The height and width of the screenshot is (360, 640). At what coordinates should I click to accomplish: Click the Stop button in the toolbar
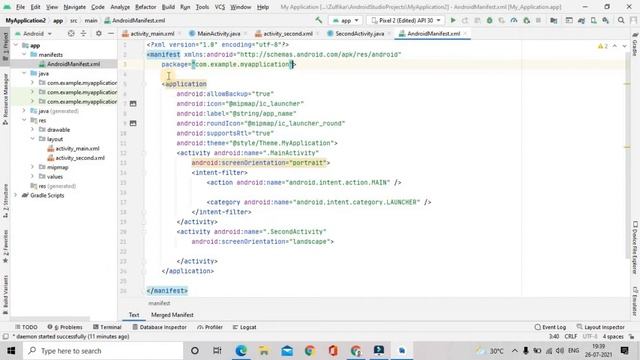(538, 20)
